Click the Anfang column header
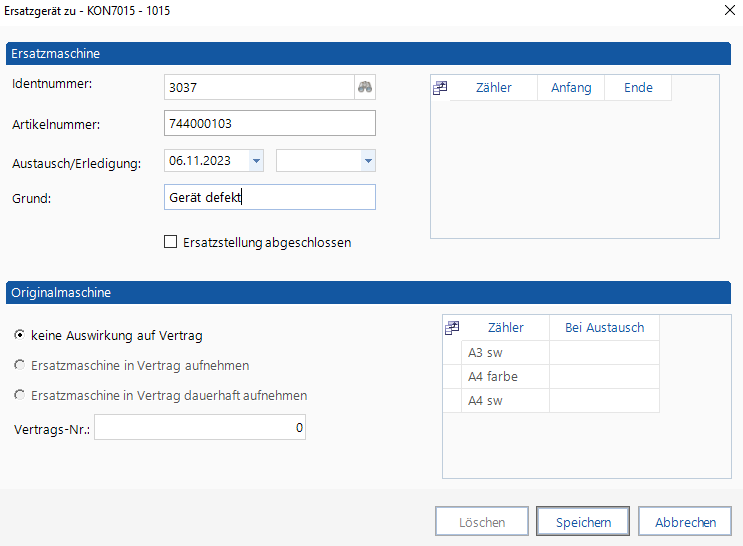The height and width of the screenshot is (546, 743). (x=571, y=88)
